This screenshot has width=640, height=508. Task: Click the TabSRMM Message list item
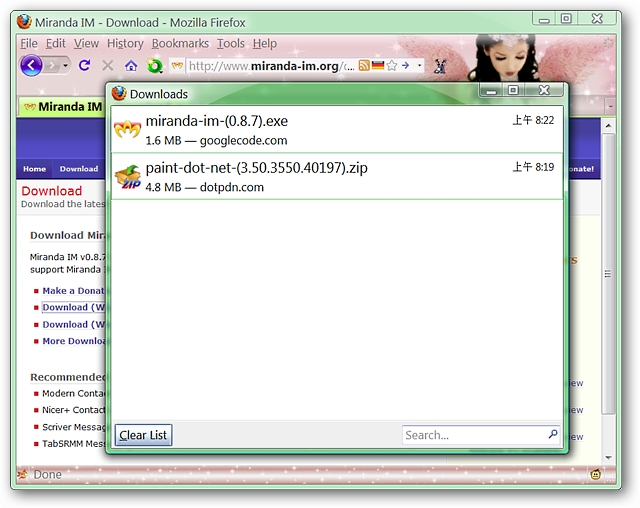pos(73,444)
